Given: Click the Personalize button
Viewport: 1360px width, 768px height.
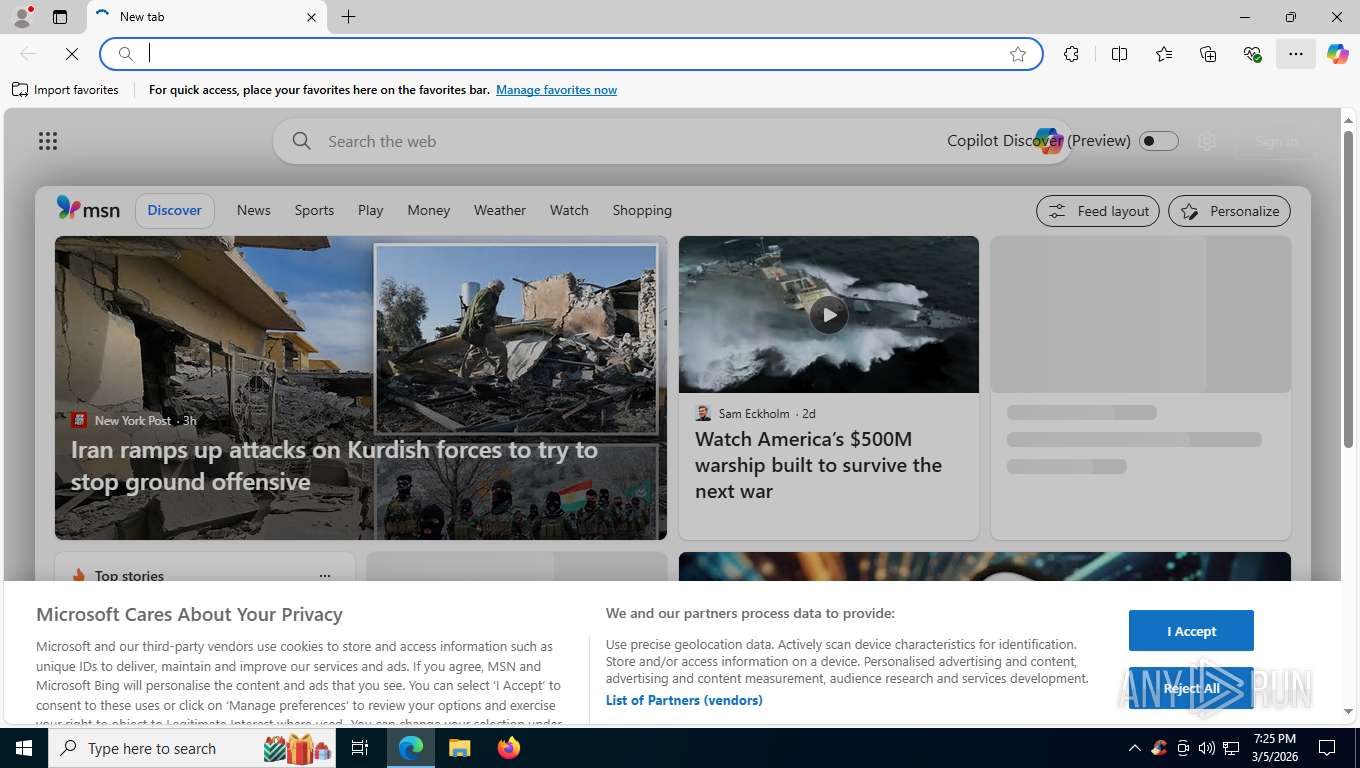Looking at the screenshot, I should pyautogui.click(x=1229, y=211).
